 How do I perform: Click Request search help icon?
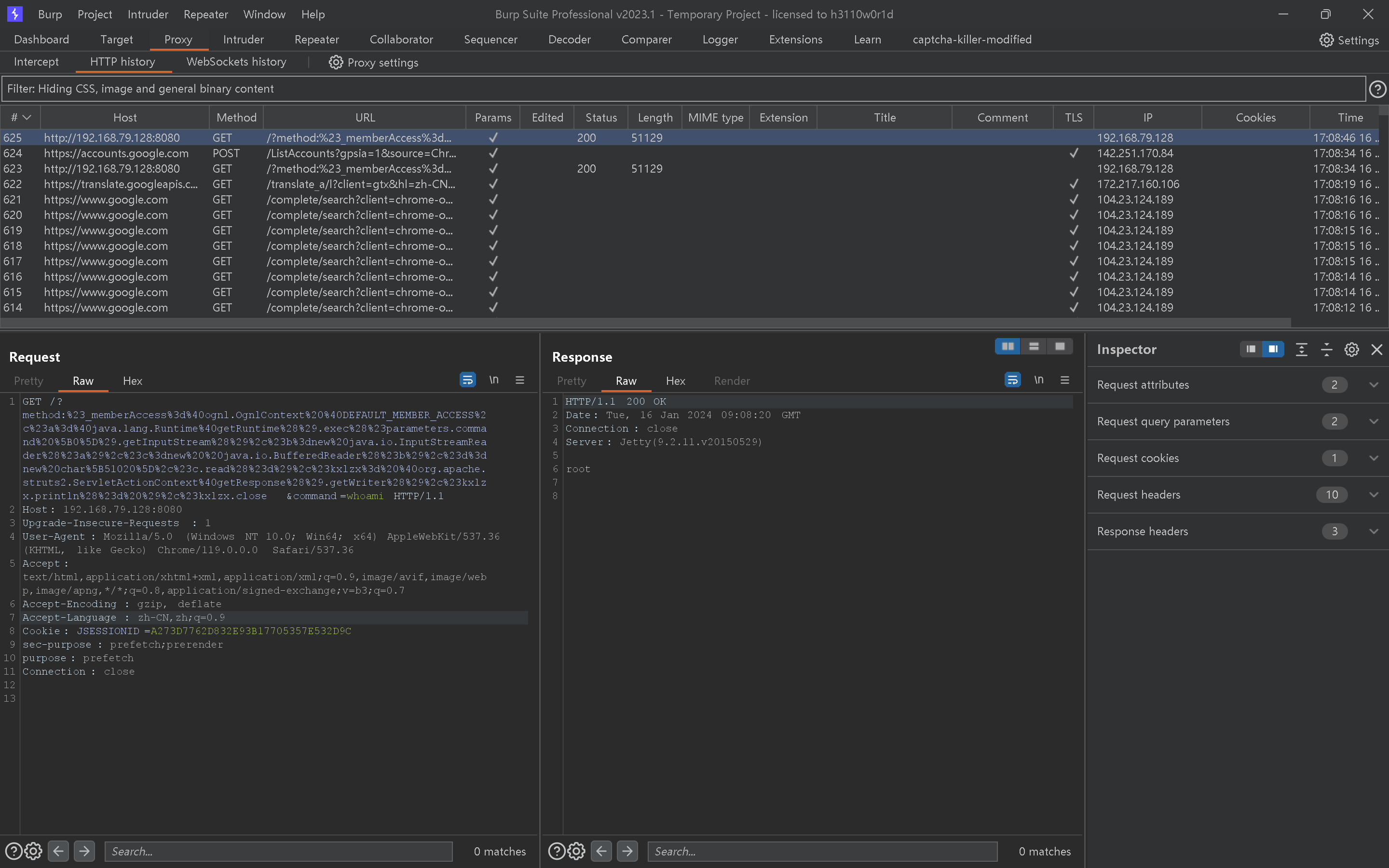pyautogui.click(x=13, y=851)
